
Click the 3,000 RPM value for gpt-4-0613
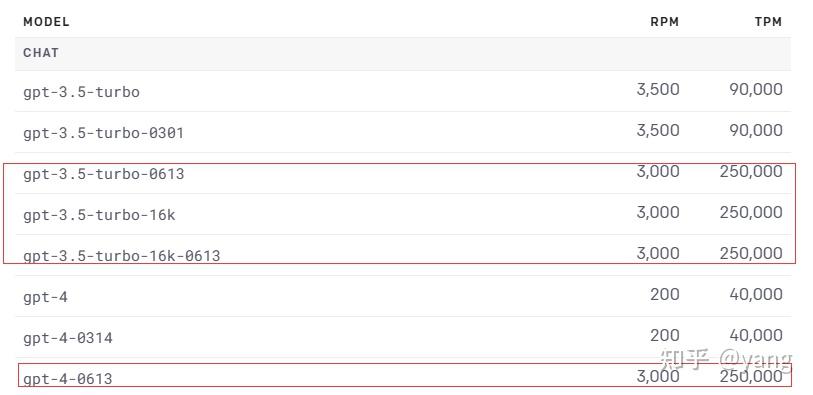click(x=658, y=376)
